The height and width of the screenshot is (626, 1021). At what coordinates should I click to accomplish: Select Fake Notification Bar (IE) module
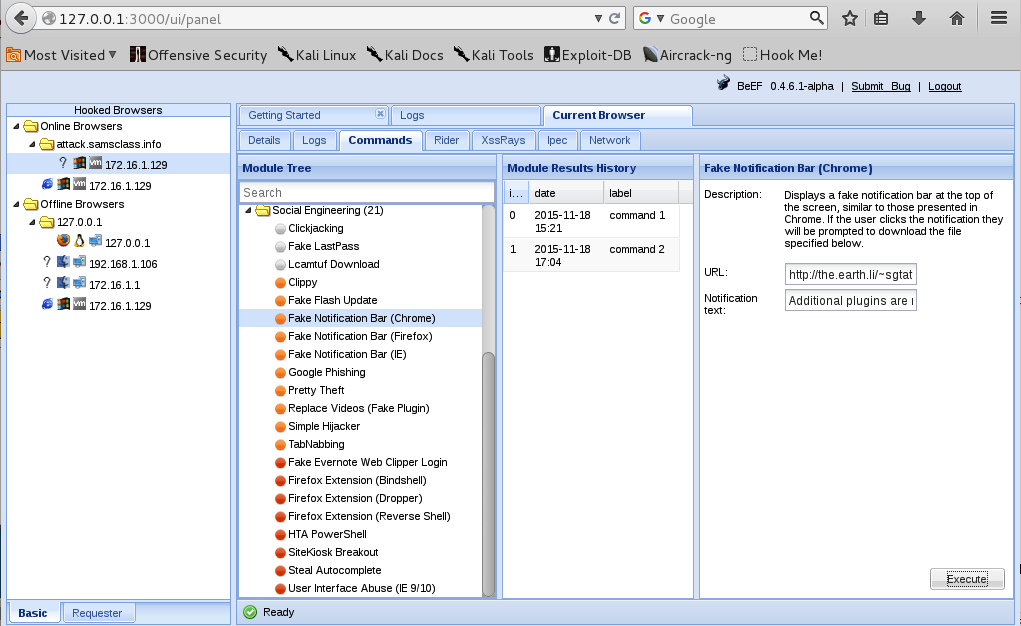(347, 354)
